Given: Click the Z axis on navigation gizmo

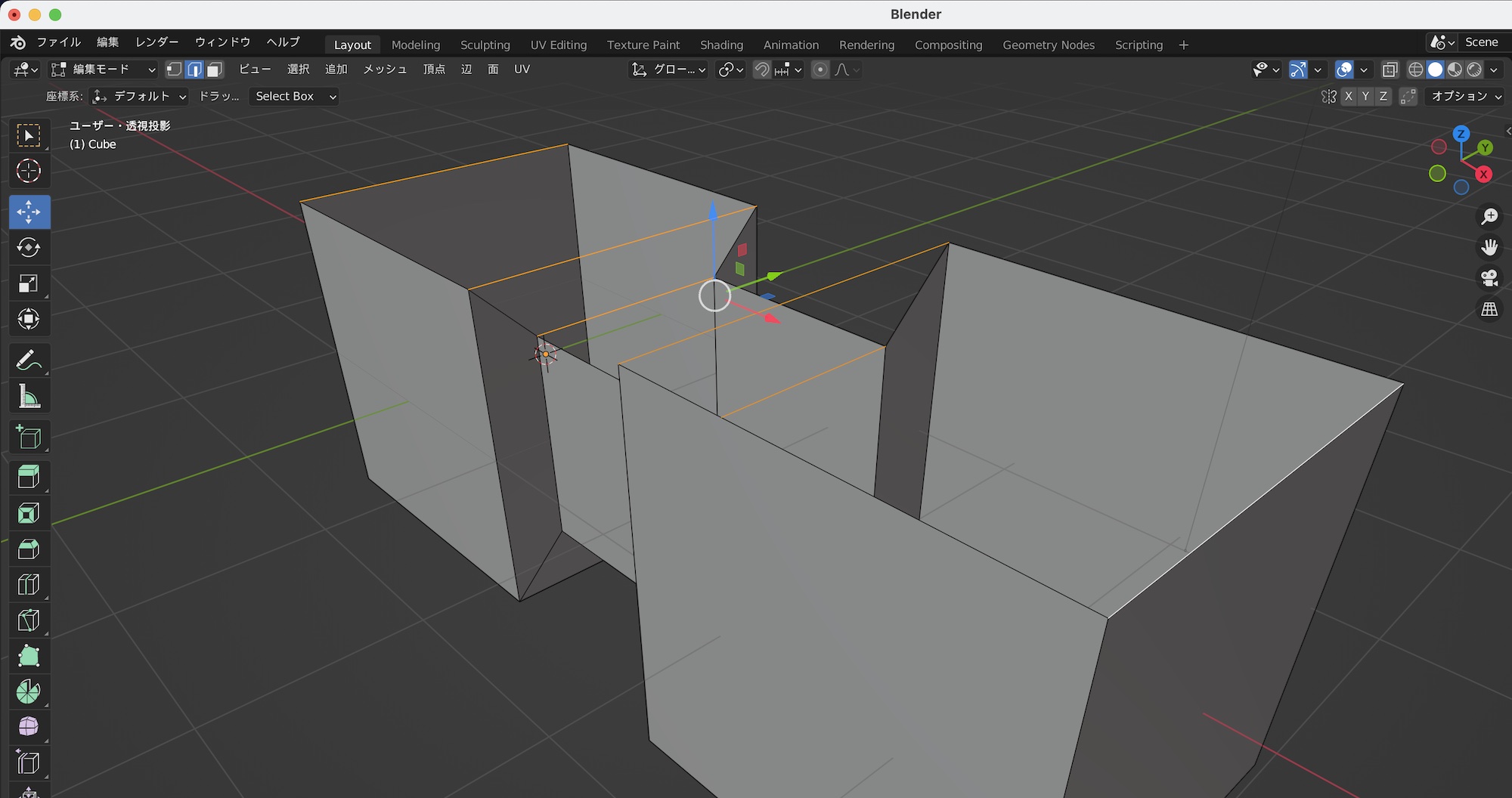Looking at the screenshot, I should tap(1461, 134).
